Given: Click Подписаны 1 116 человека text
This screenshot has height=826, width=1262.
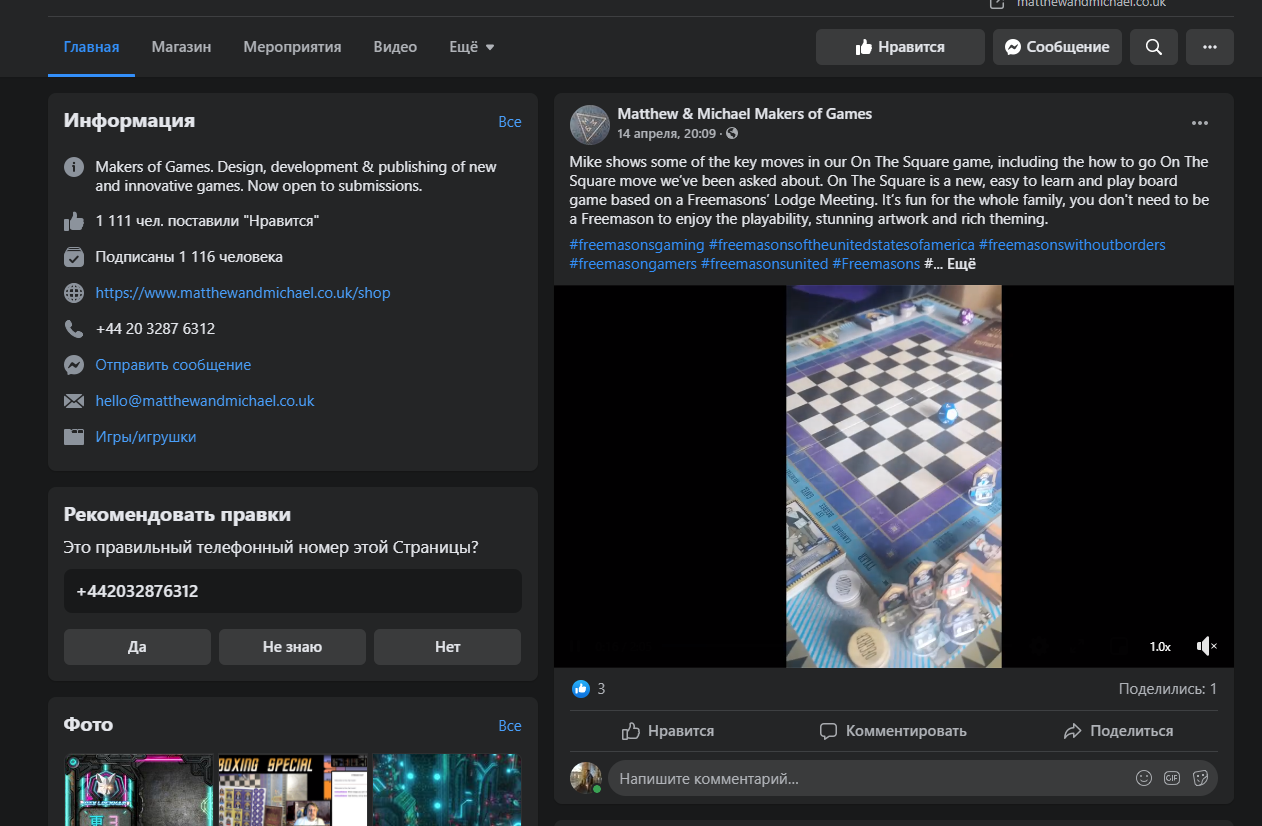Looking at the screenshot, I should point(189,257).
